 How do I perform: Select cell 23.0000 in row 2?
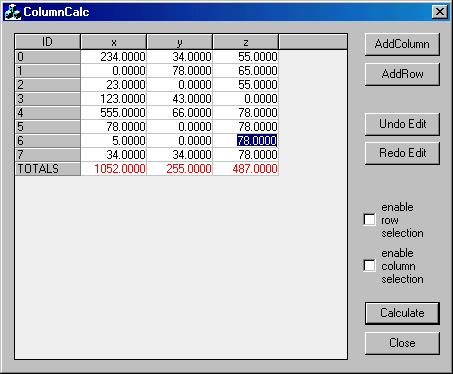pyautogui.click(x=113, y=85)
